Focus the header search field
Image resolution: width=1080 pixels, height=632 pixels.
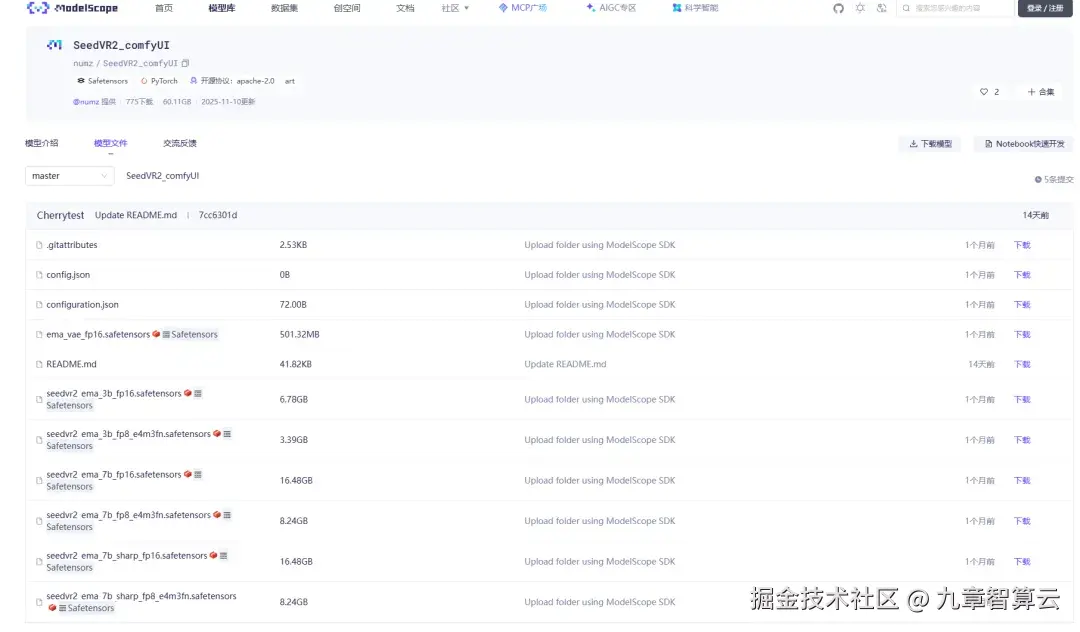click(x=954, y=8)
